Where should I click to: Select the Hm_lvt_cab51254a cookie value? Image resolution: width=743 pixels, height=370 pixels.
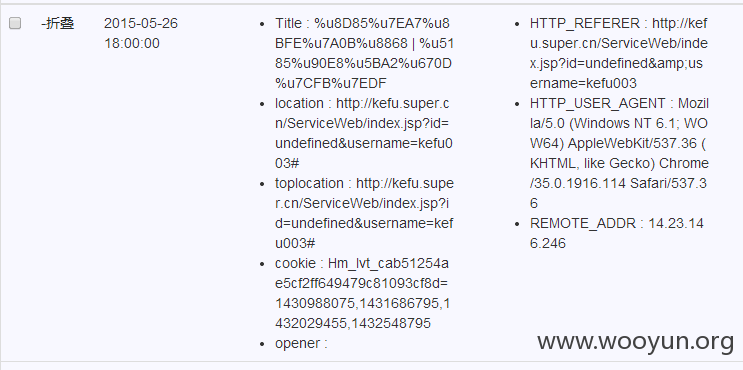coord(362,293)
